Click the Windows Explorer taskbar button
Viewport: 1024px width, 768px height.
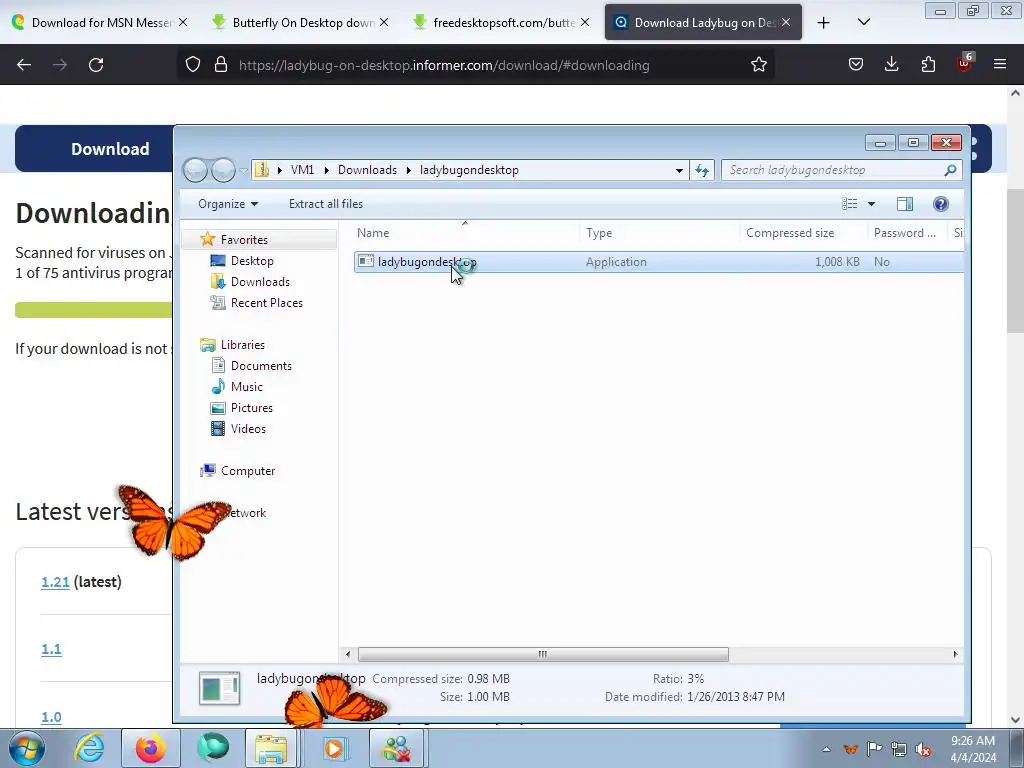point(271,748)
